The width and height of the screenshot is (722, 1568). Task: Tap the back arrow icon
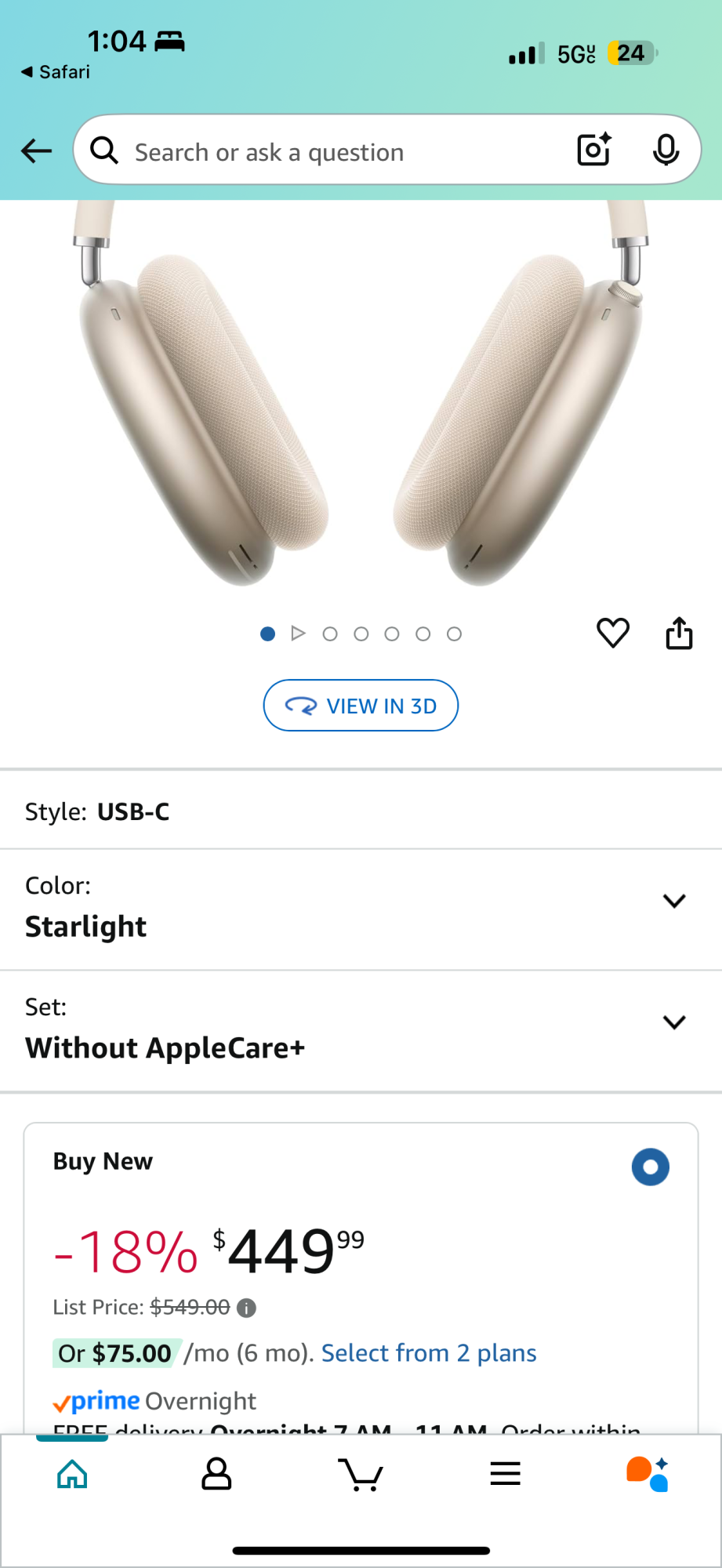pos(36,151)
